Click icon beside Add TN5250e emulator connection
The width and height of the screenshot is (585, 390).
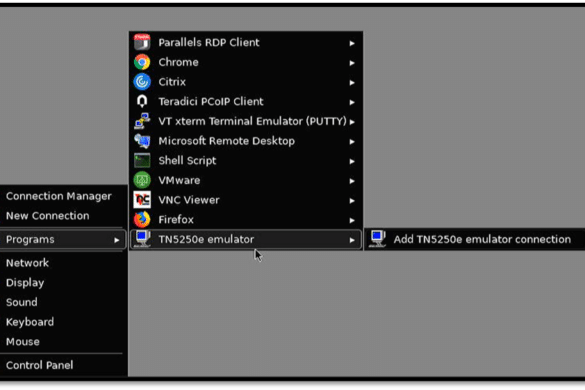tap(377, 239)
